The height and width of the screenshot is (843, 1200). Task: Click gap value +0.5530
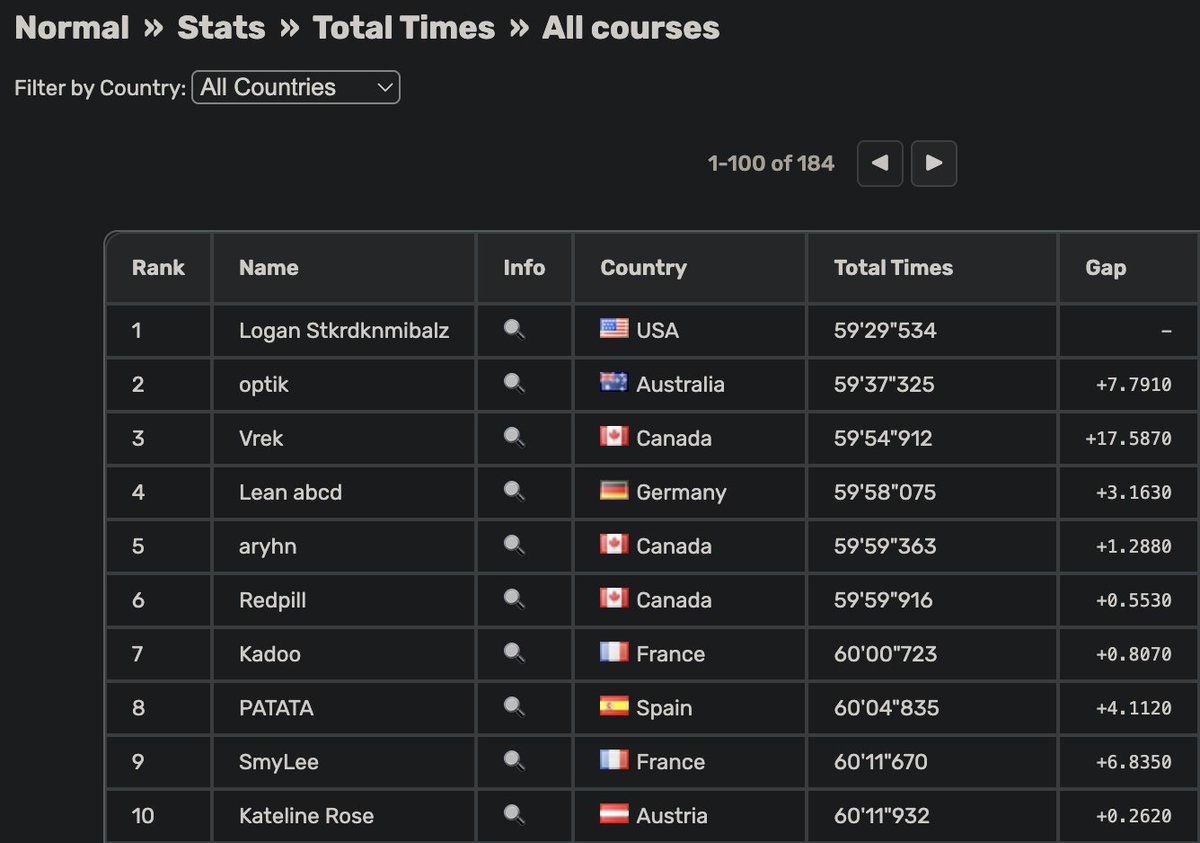coord(1134,600)
